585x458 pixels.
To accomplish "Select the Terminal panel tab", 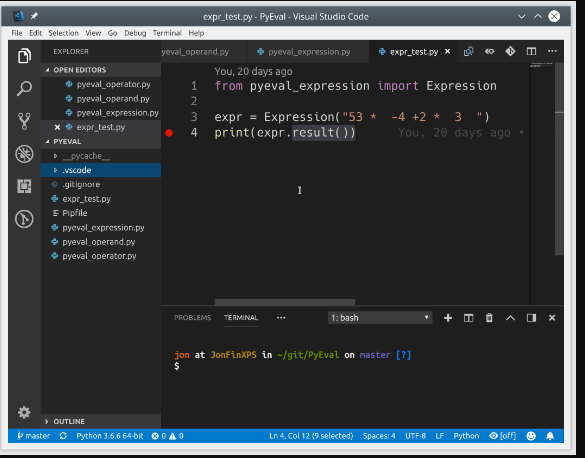I will [241, 318].
